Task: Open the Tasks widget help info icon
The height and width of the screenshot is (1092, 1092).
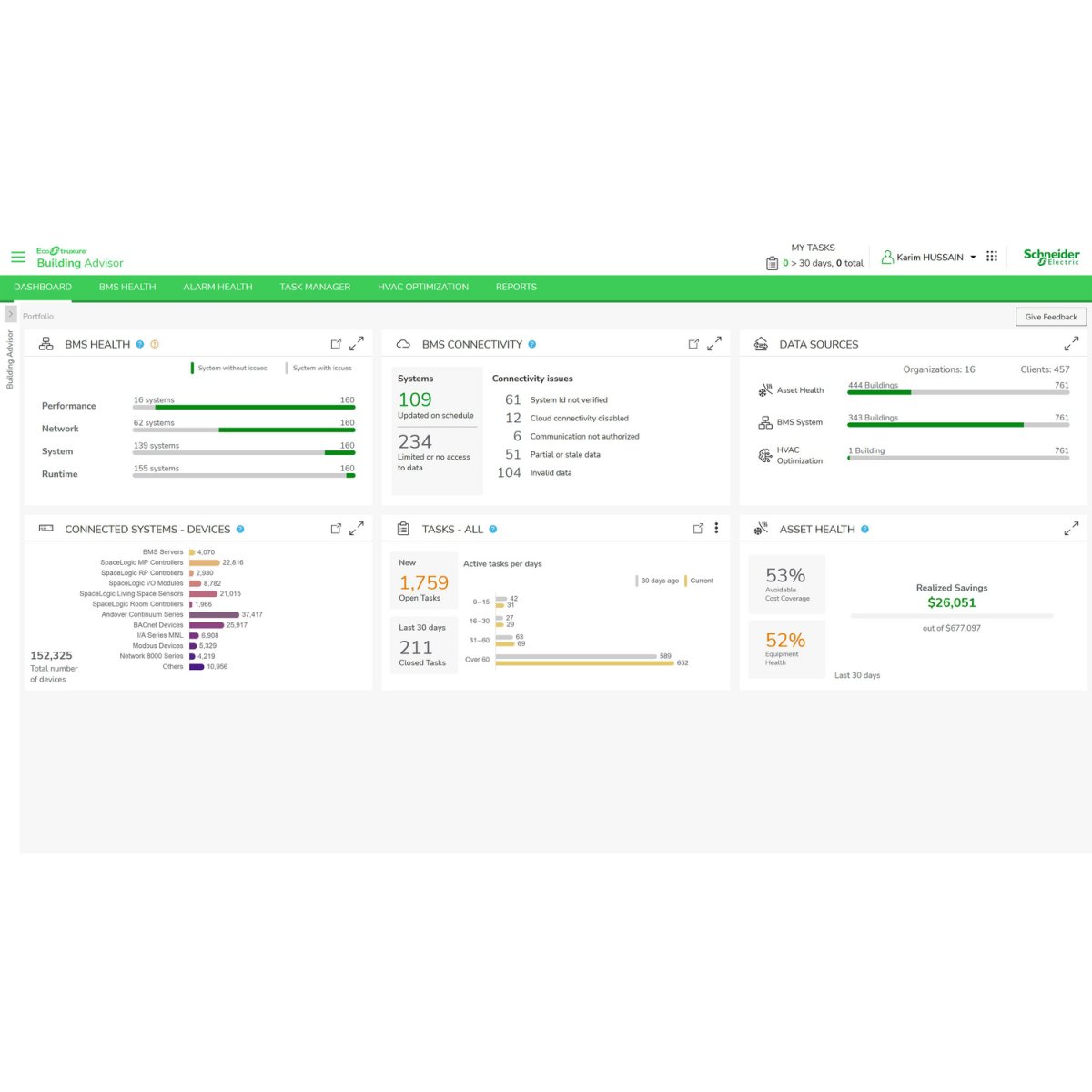Action: click(493, 529)
